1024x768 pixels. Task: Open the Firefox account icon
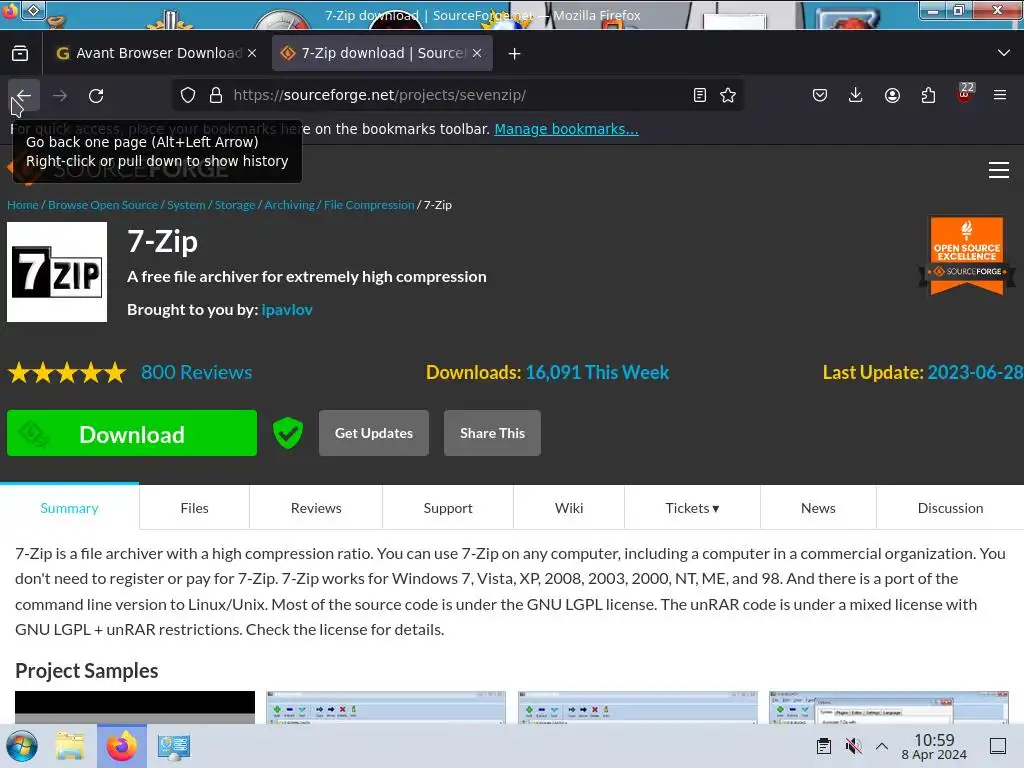[892, 95]
